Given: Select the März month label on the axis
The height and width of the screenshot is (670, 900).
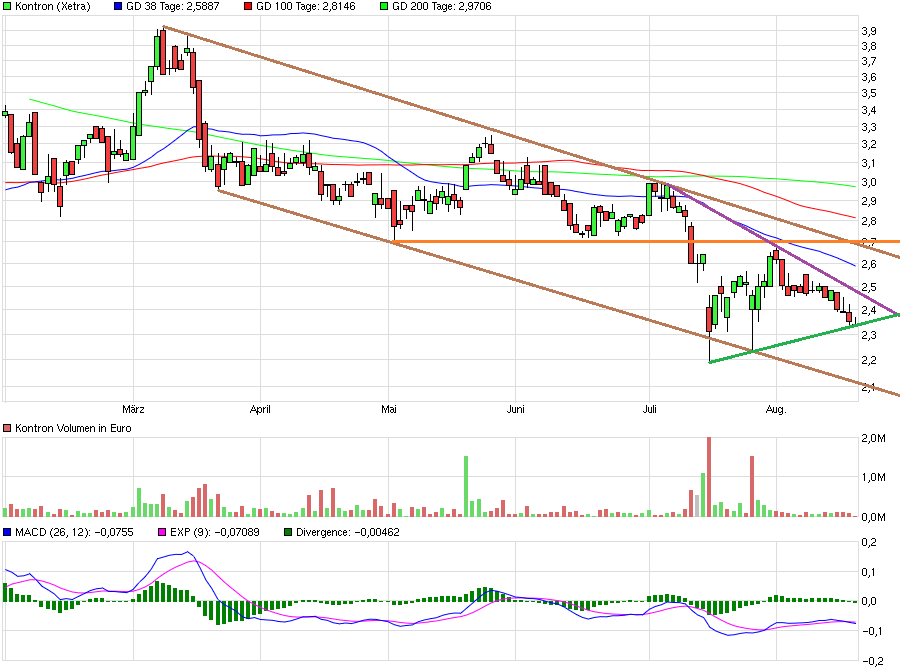Looking at the screenshot, I should pos(133,409).
